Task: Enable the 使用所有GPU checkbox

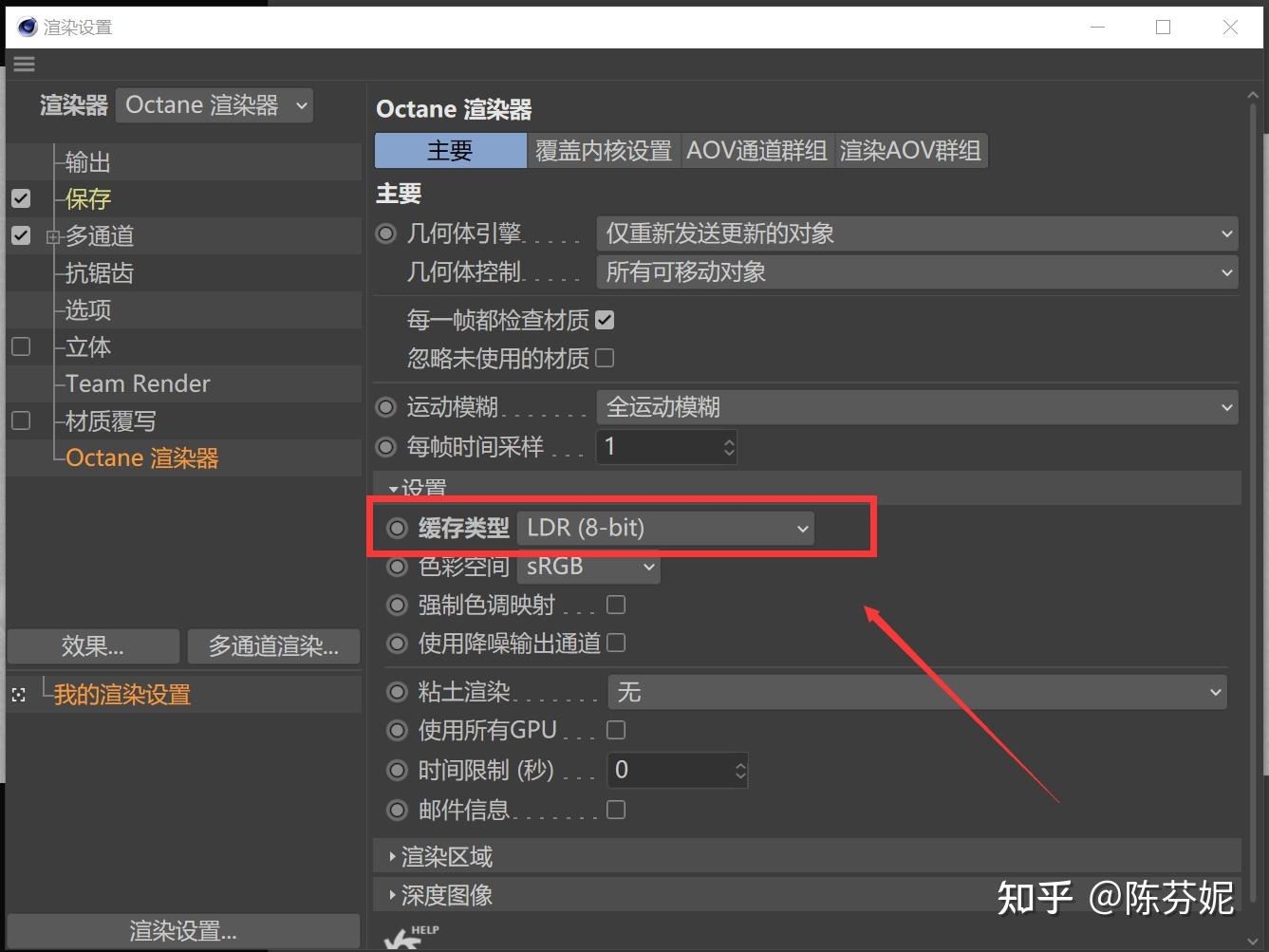Action: coord(615,729)
